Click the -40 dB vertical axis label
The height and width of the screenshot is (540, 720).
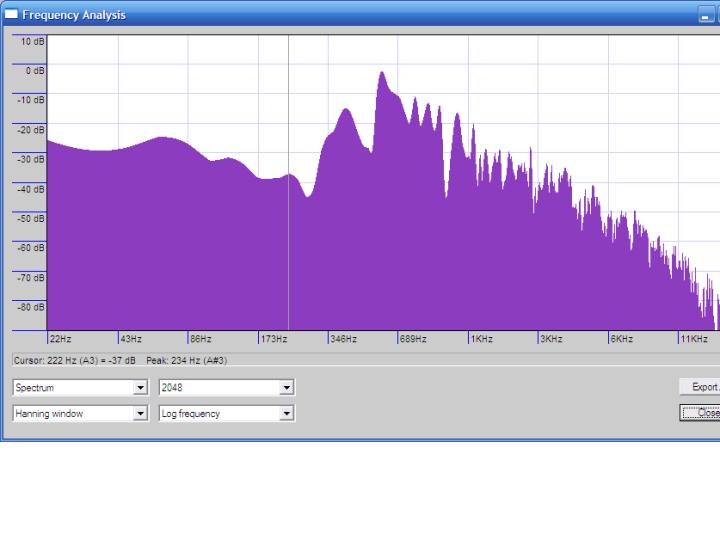click(x=32, y=189)
